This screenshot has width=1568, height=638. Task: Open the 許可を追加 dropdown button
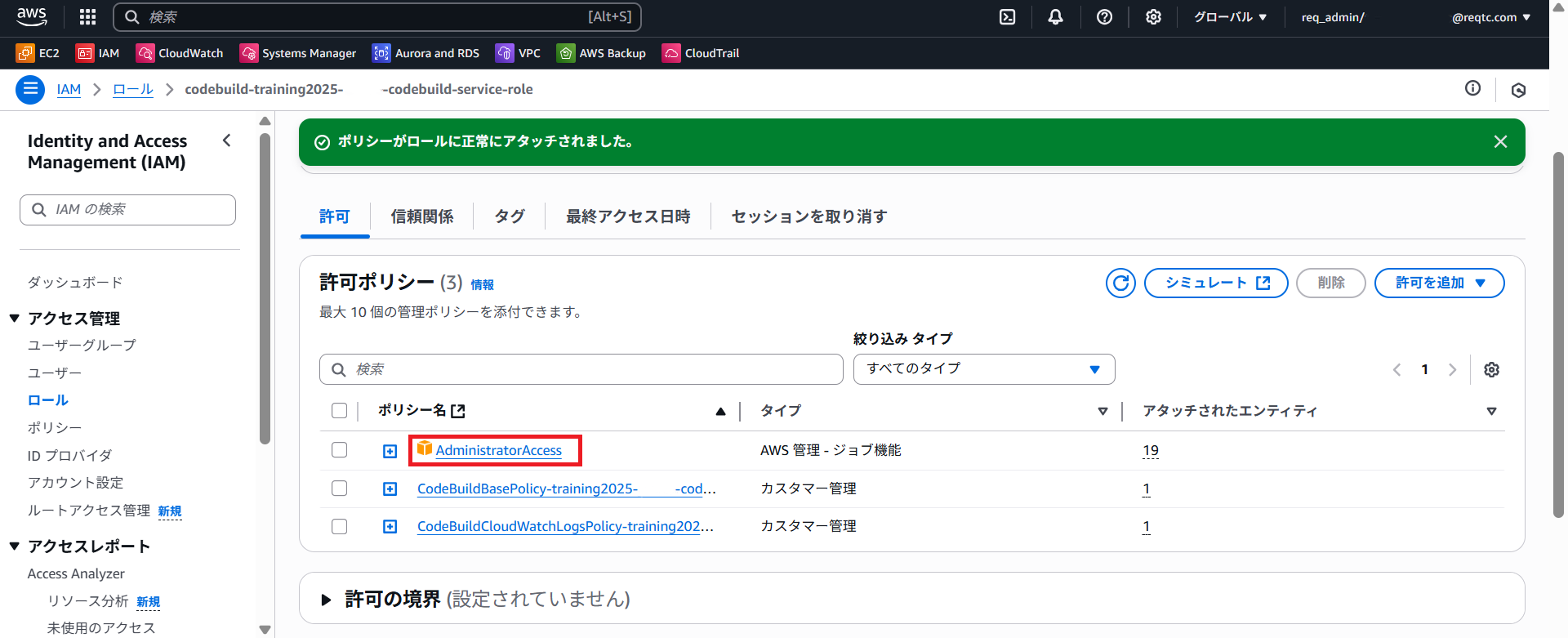coord(1439,283)
